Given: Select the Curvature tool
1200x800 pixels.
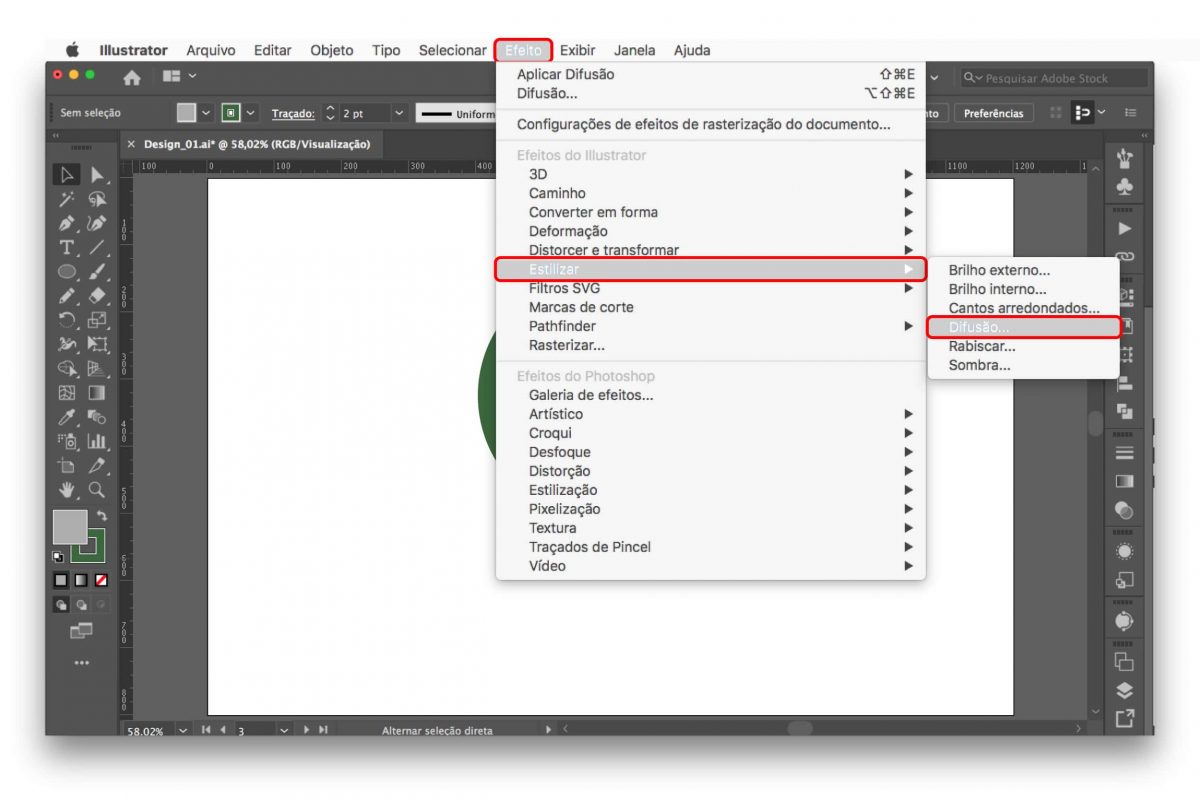Looking at the screenshot, I should [x=97, y=223].
